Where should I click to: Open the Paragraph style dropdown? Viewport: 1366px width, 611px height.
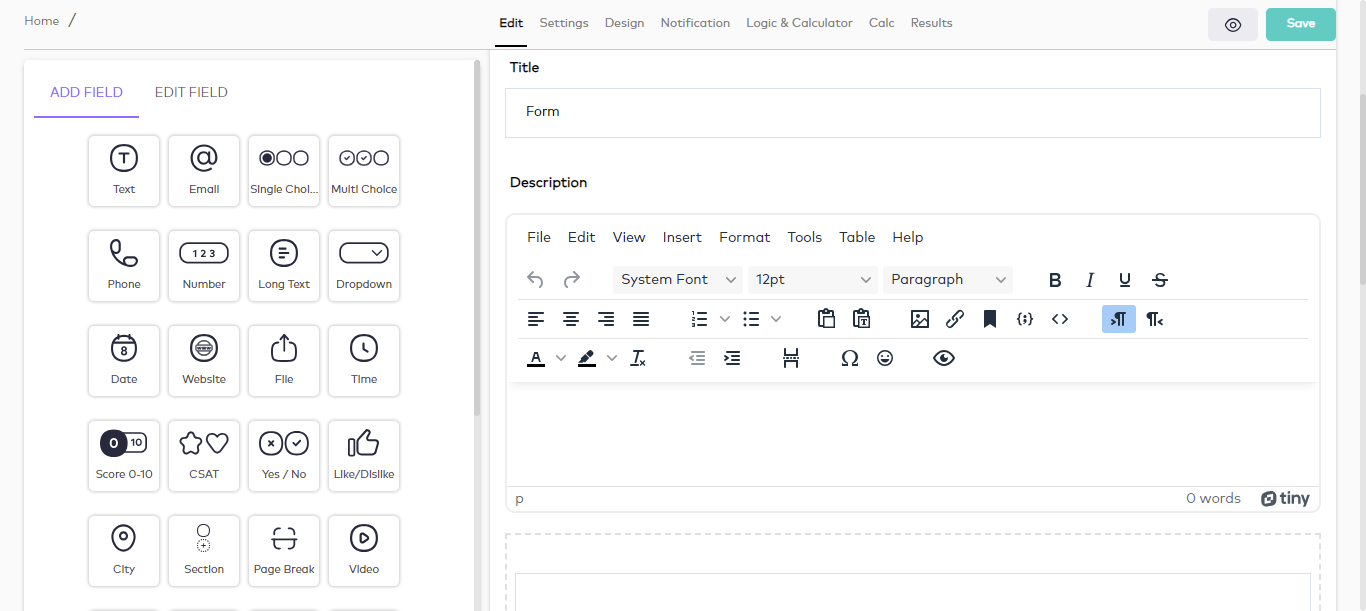click(x=946, y=279)
